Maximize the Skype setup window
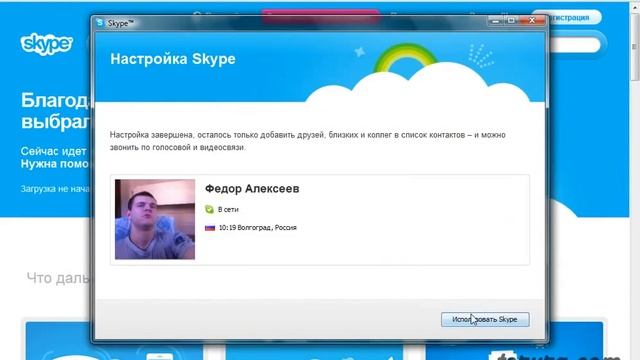The image size is (640, 360). pyautogui.click(x=511, y=20)
